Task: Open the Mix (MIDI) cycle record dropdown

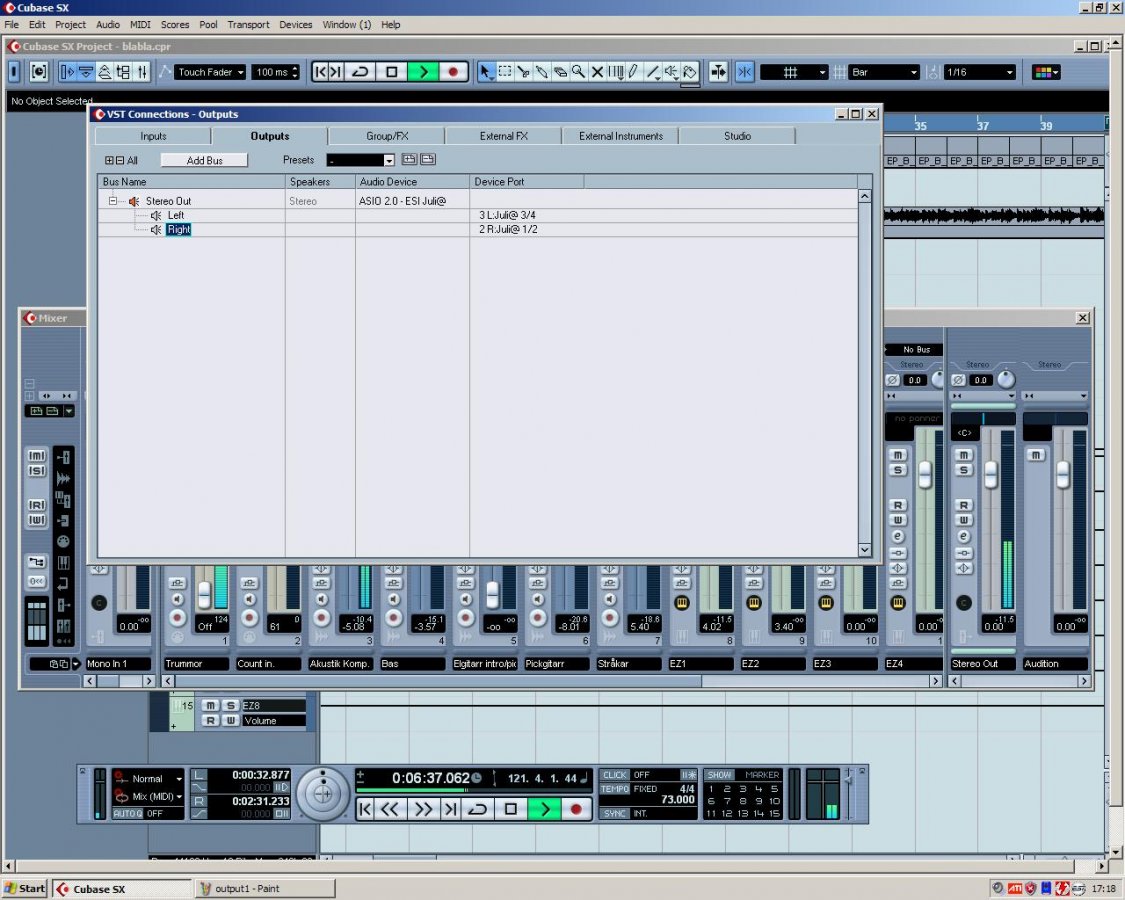Action: point(149,796)
